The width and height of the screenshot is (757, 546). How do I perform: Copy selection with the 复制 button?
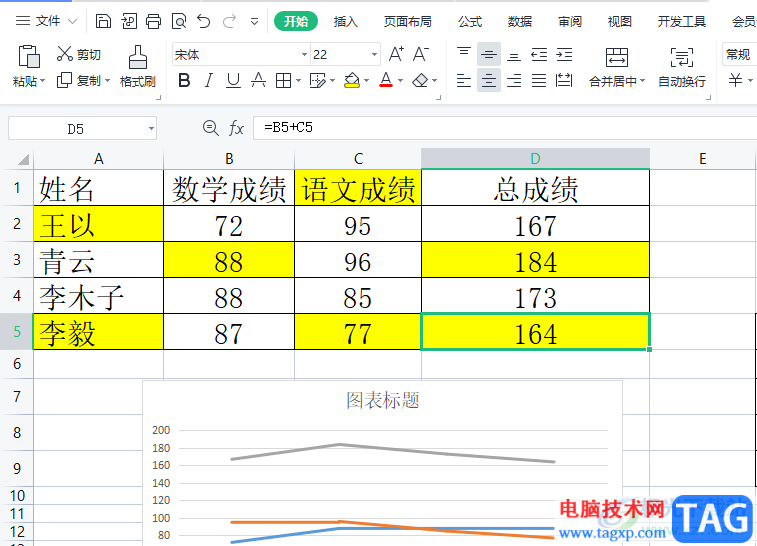(78, 80)
